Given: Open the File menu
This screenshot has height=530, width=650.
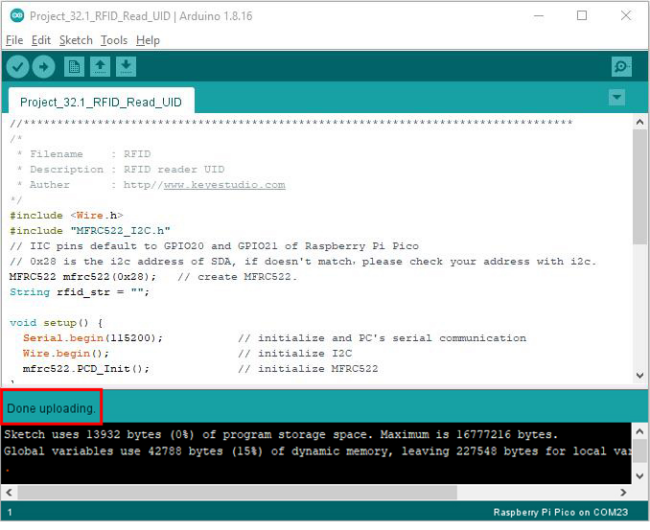Looking at the screenshot, I should click(15, 40).
